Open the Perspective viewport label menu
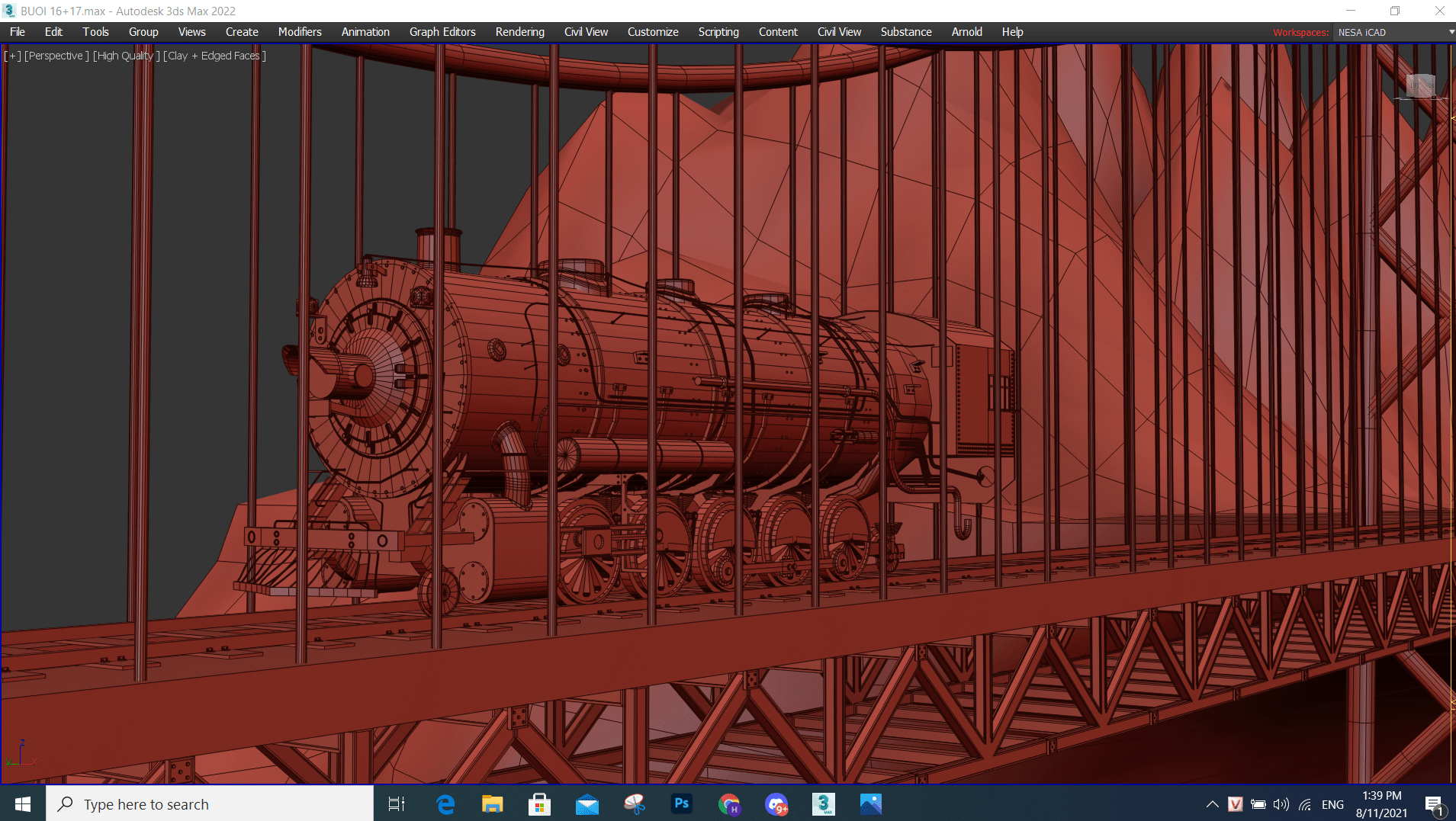This screenshot has width=1456, height=821. (56, 56)
